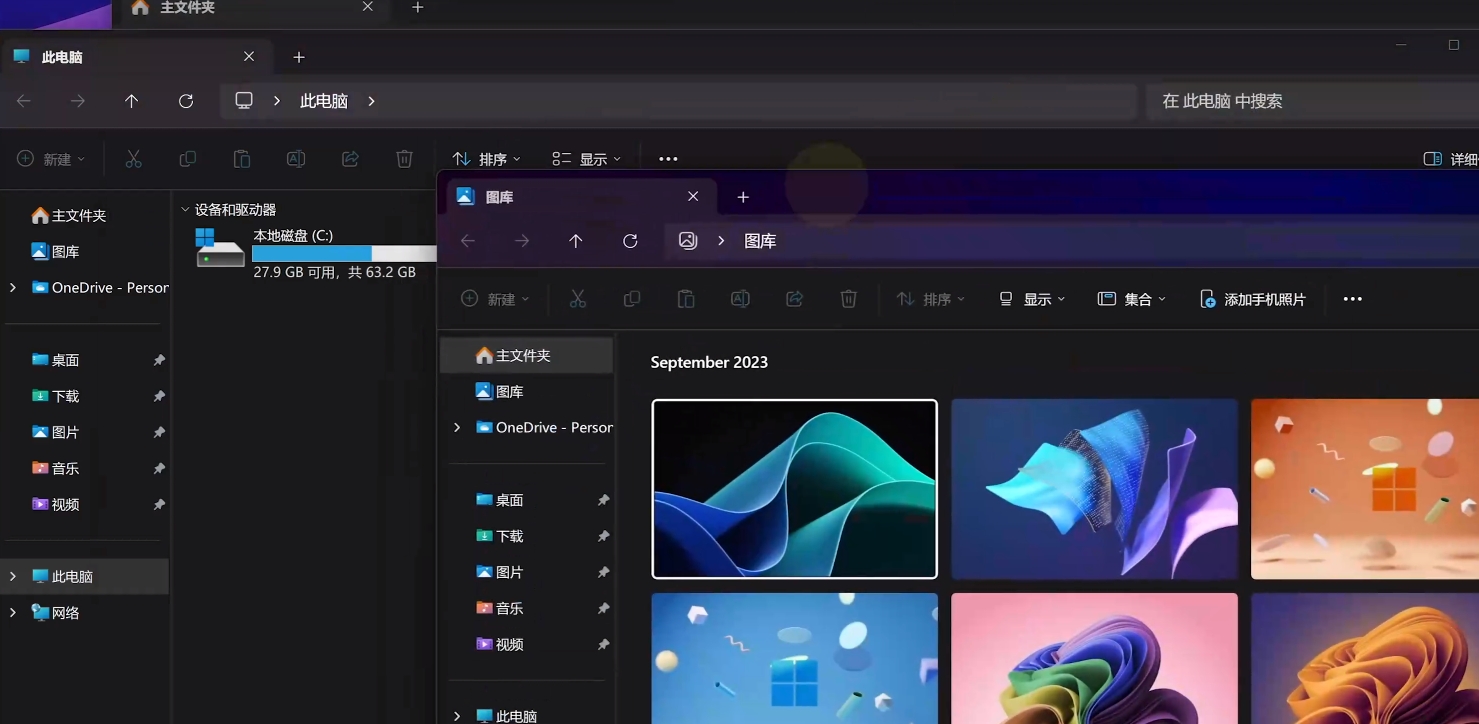
Task: Open 新建 dropdown in 图库 window
Action: [x=495, y=299]
